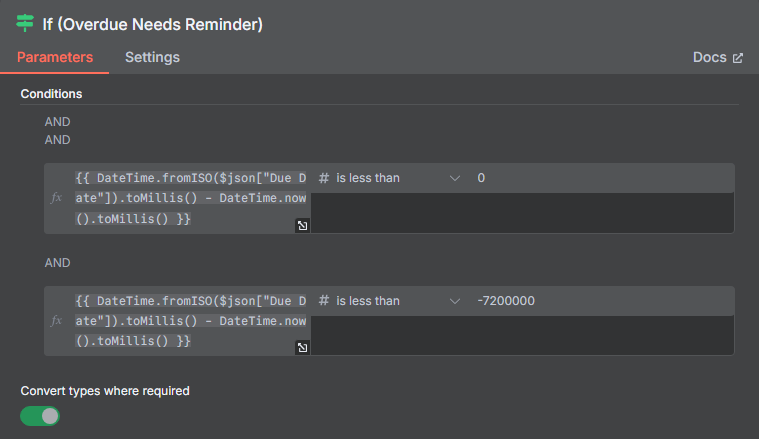The width and height of the screenshot is (759, 439).
Task: Click the green If node signpost icon
Action: (25, 23)
